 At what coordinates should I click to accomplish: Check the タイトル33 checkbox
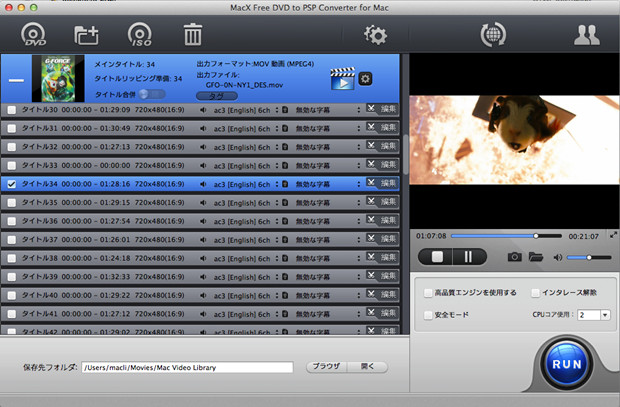(12, 165)
